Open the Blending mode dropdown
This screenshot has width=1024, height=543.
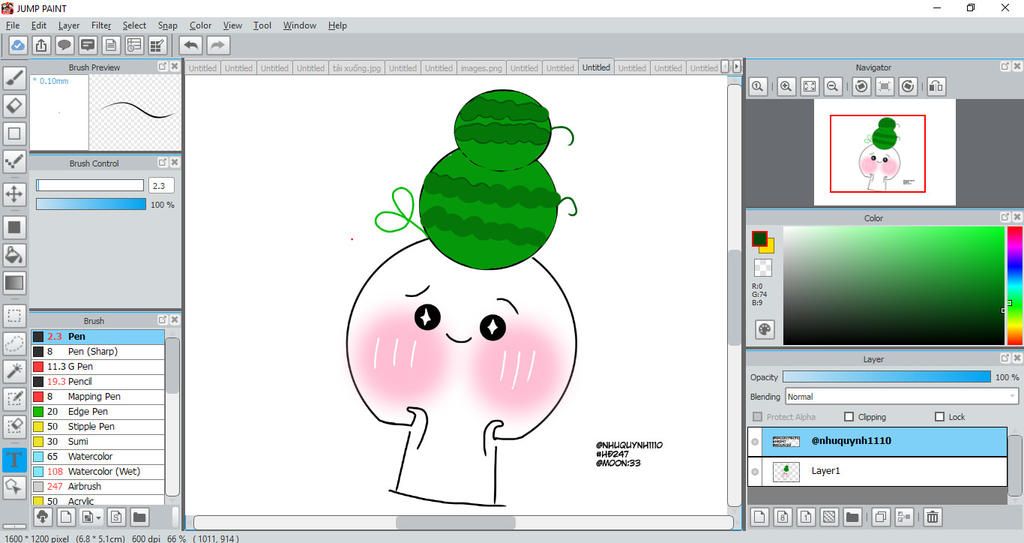click(900, 396)
